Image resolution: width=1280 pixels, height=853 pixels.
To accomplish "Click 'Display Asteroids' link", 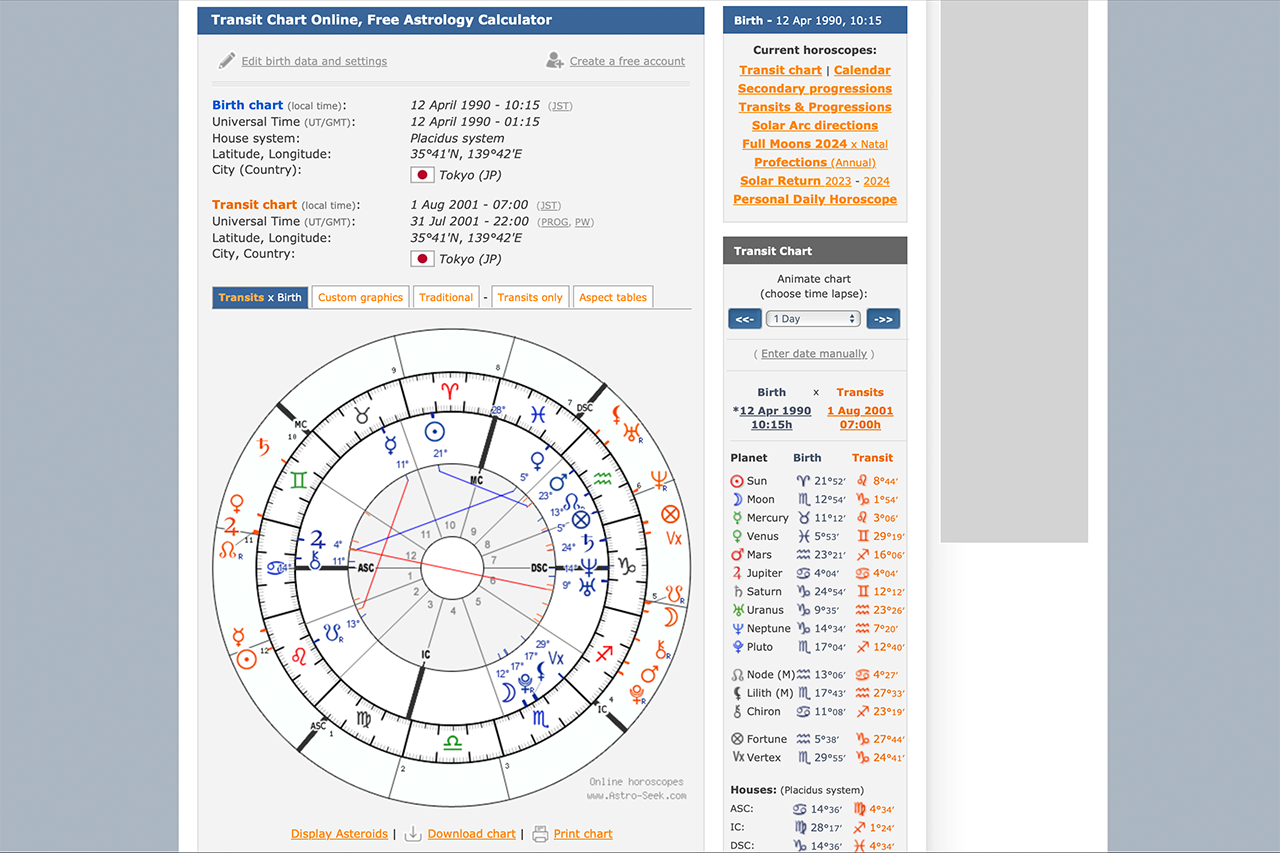I will [x=339, y=834].
